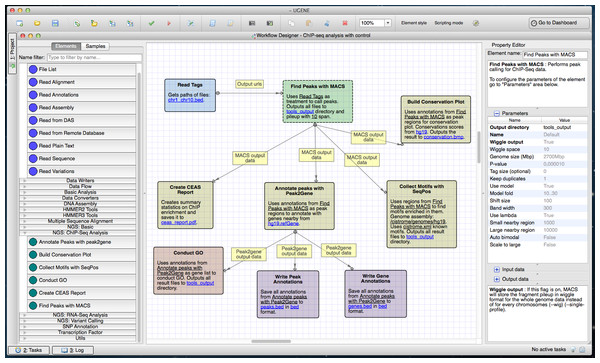
Task: Open the 3: Log panel
Action: click(73, 350)
